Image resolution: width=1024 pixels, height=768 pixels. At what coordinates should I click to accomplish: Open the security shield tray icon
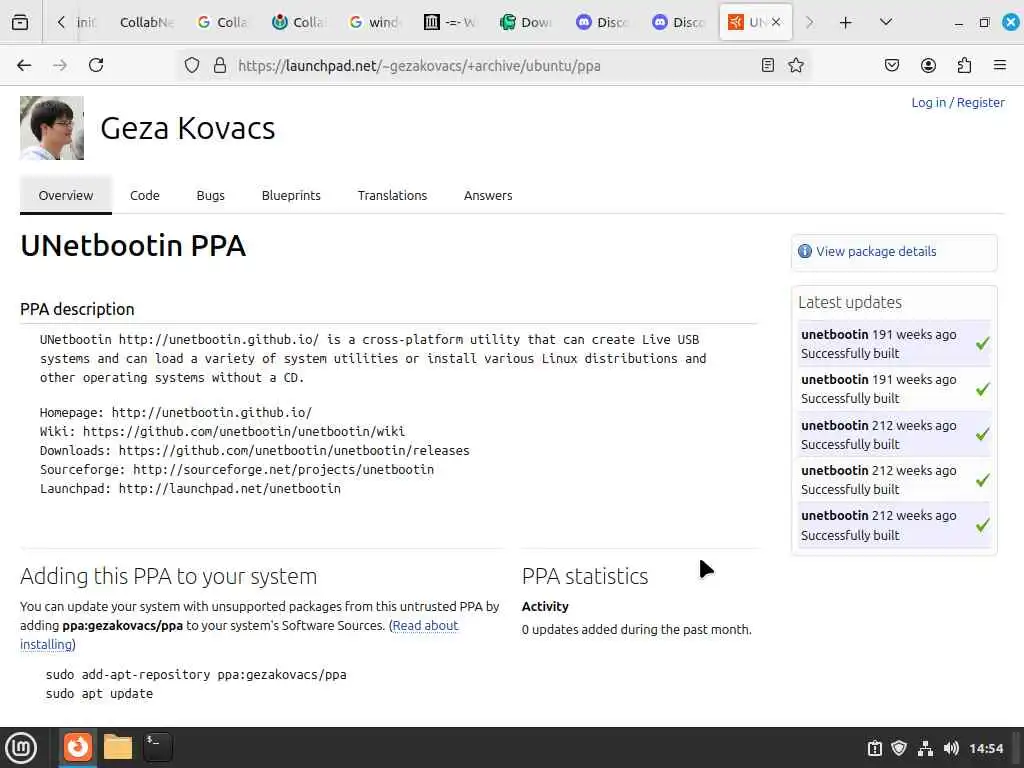point(899,748)
